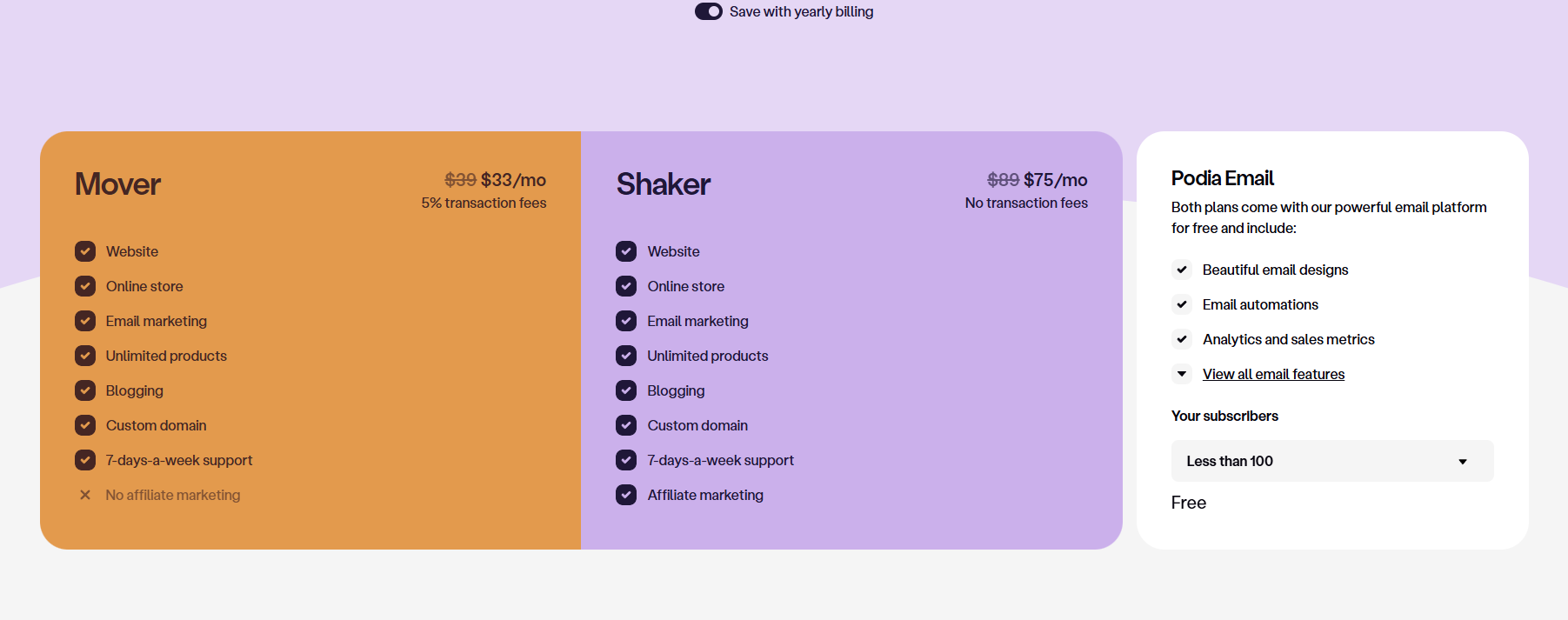
Task: Click Shaker's Affiliate marketing checkmark icon
Action: pyautogui.click(x=626, y=495)
